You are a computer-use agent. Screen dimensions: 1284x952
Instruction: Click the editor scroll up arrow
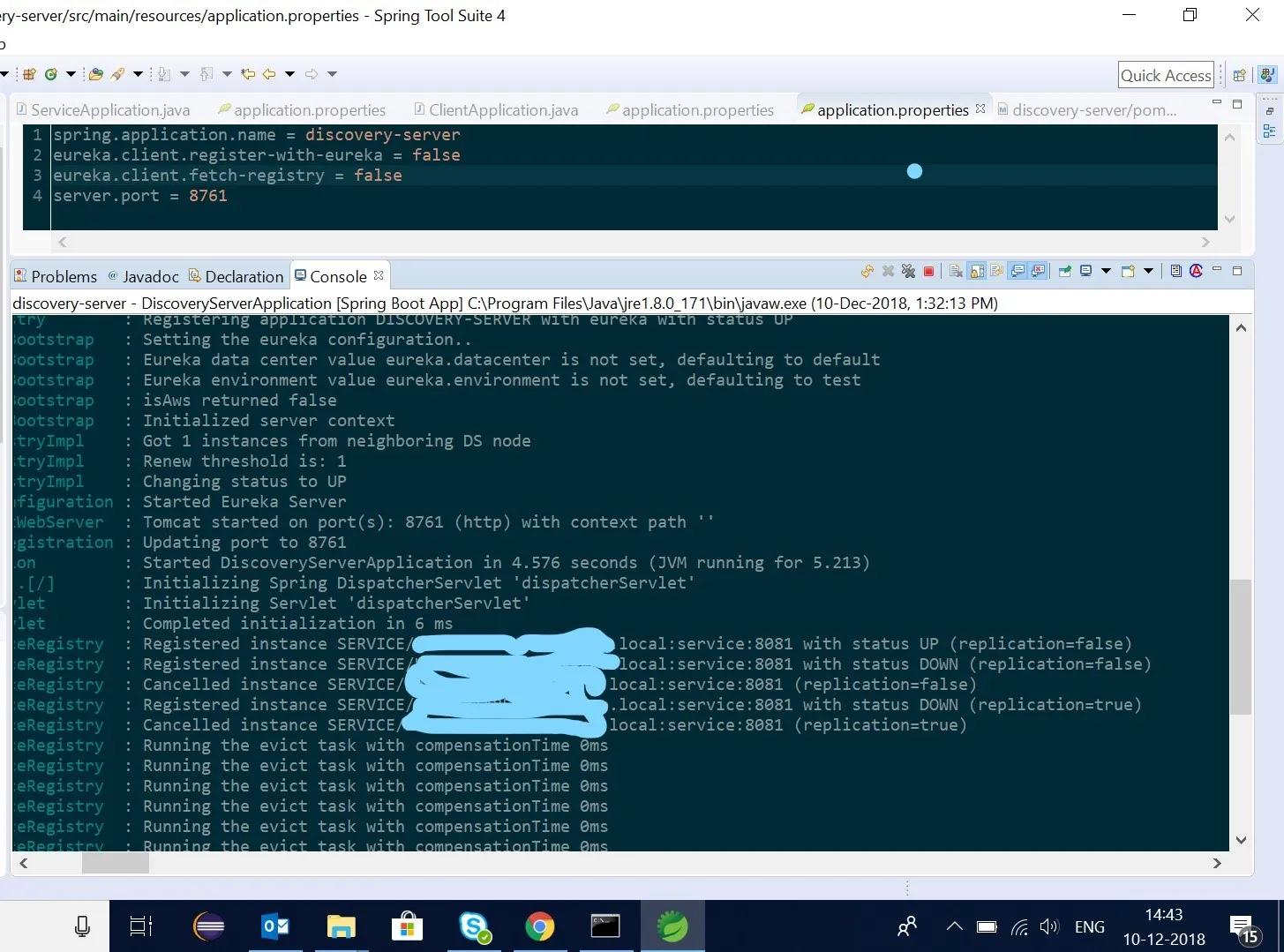pyautogui.click(x=1229, y=138)
